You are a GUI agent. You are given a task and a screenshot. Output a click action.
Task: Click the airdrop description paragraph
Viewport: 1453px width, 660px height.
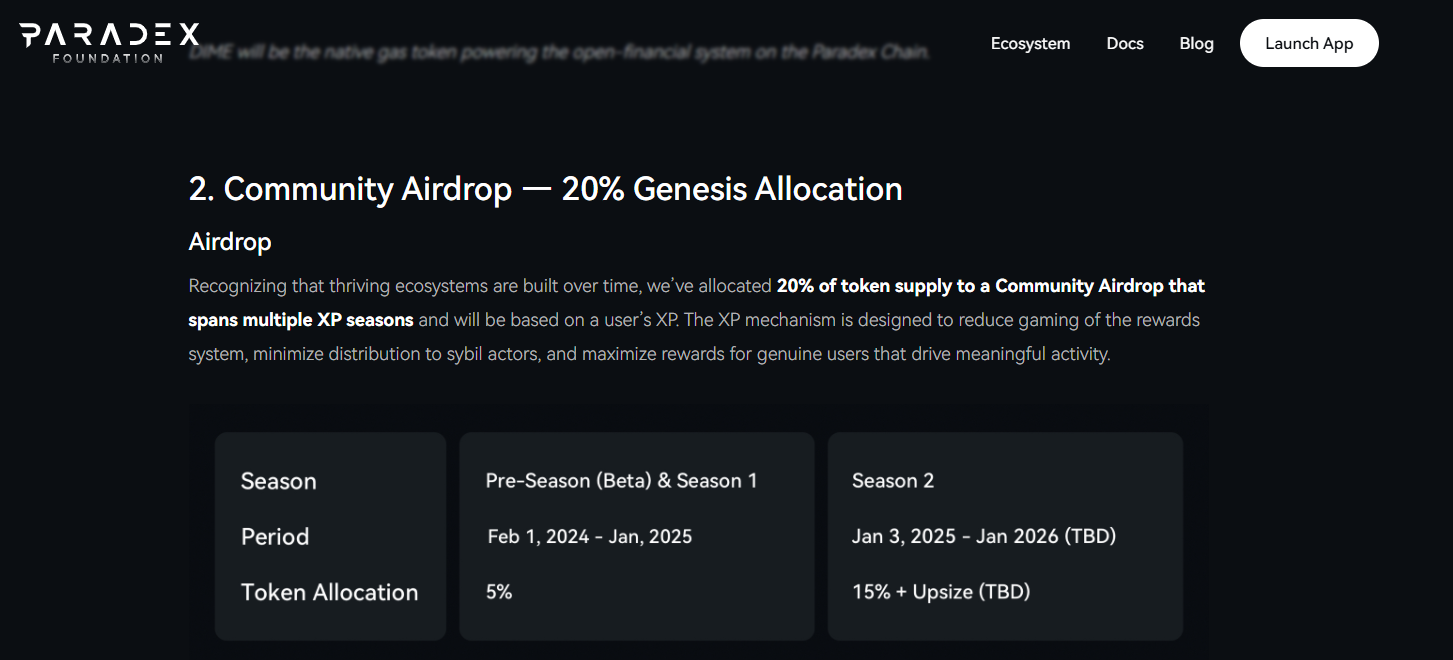pyautogui.click(x=697, y=319)
